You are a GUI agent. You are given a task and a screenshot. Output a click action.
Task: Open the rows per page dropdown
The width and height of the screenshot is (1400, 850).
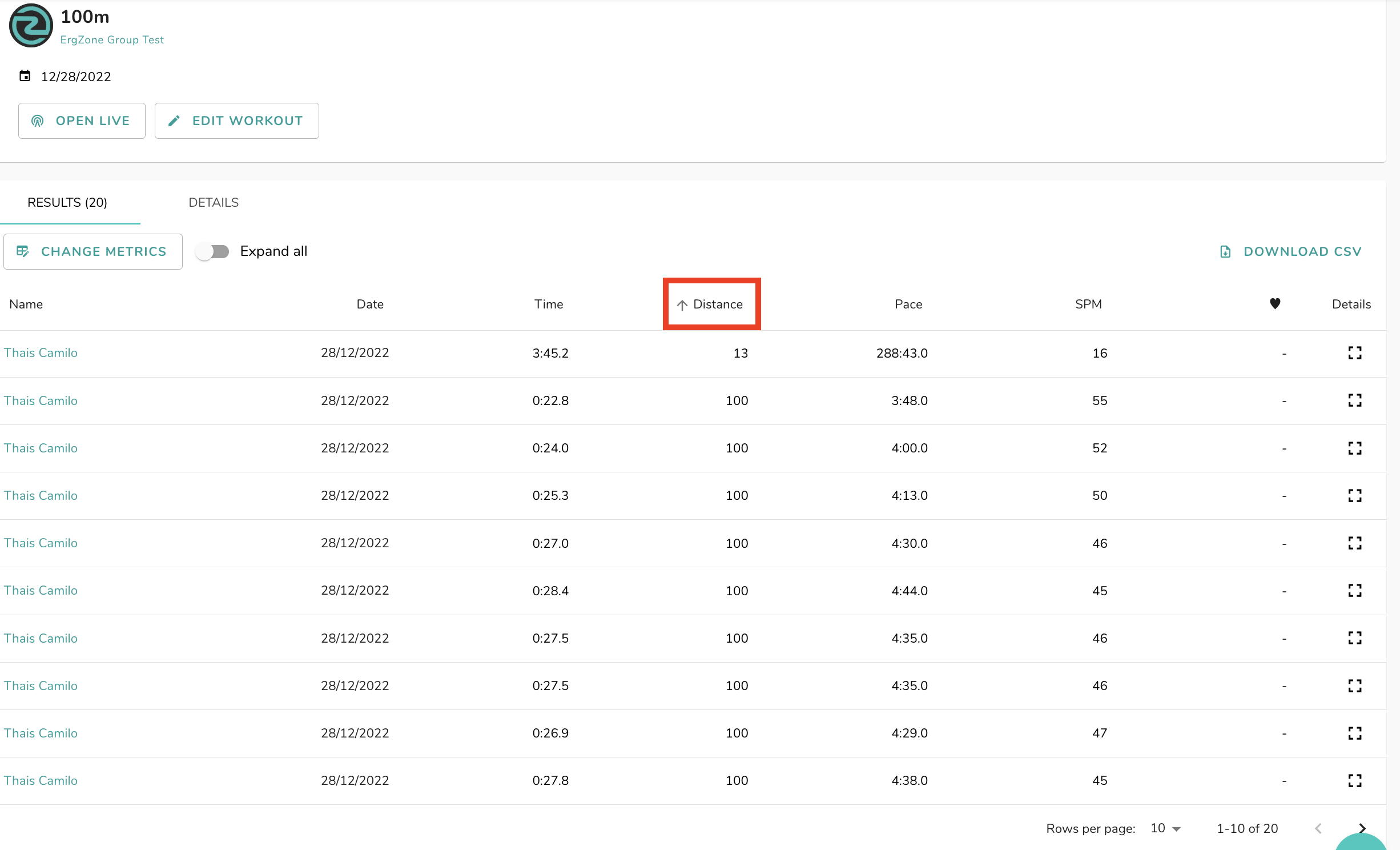(1165, 828)
